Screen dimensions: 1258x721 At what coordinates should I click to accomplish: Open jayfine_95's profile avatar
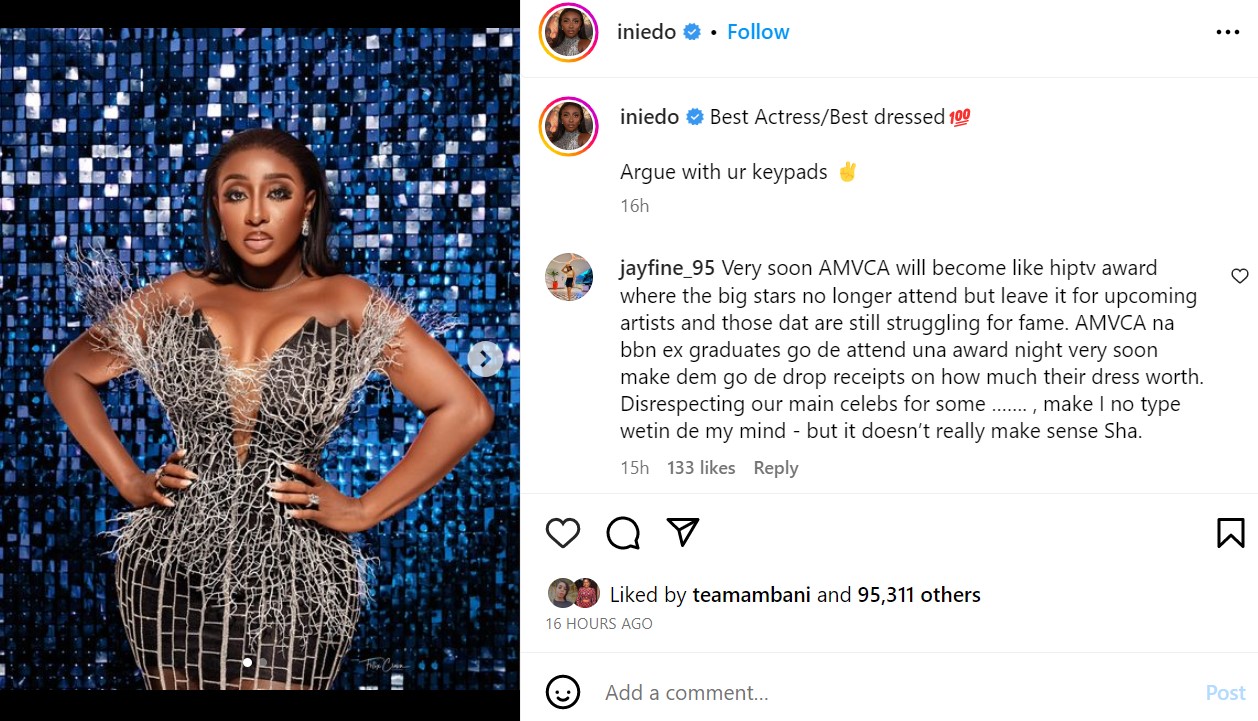pos(568,277)
